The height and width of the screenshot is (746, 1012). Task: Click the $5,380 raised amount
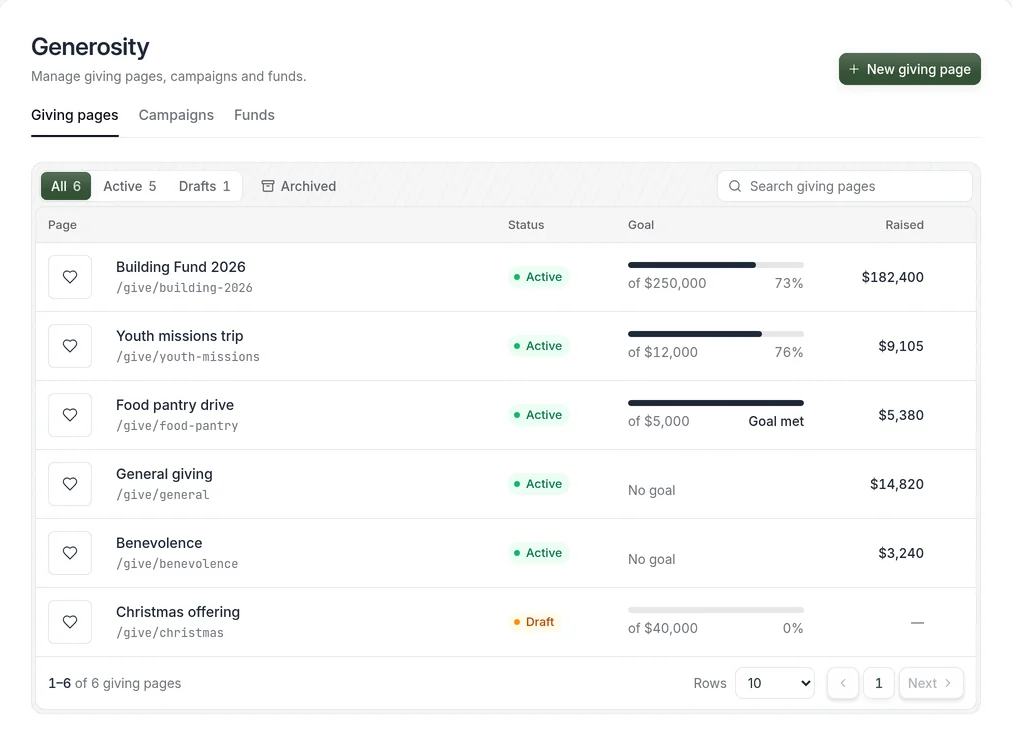click(x=901, y=416)
